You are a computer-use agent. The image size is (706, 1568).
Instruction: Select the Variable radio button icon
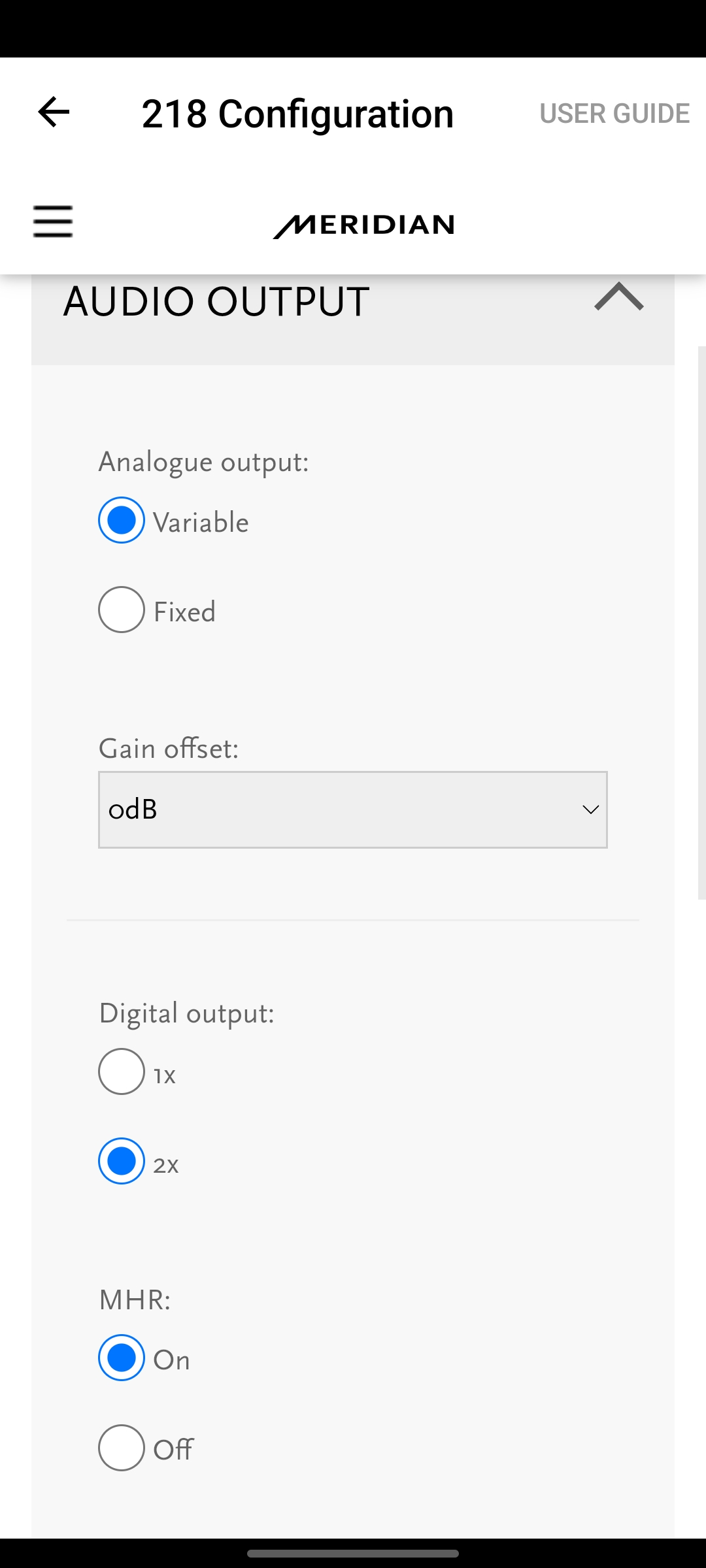pyautogui.click(x=121, y=520)
